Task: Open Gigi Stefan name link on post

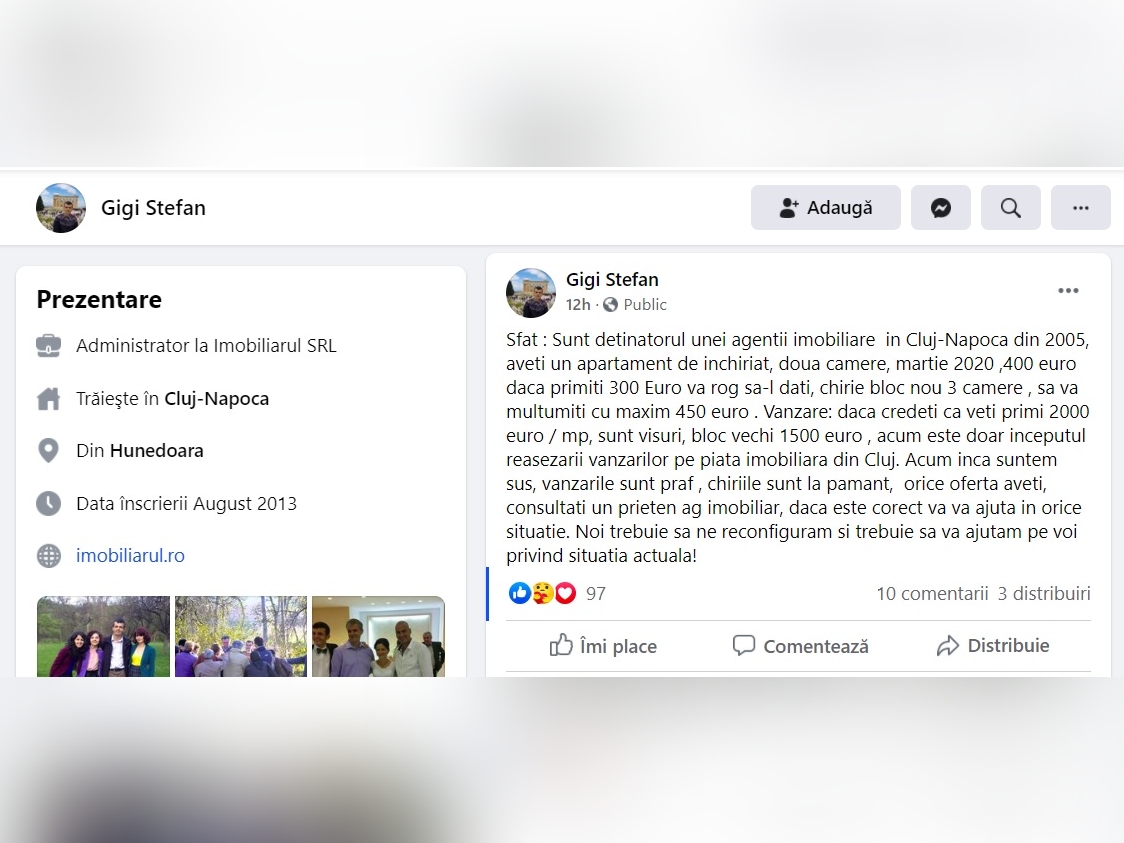Action: [612, 280]
